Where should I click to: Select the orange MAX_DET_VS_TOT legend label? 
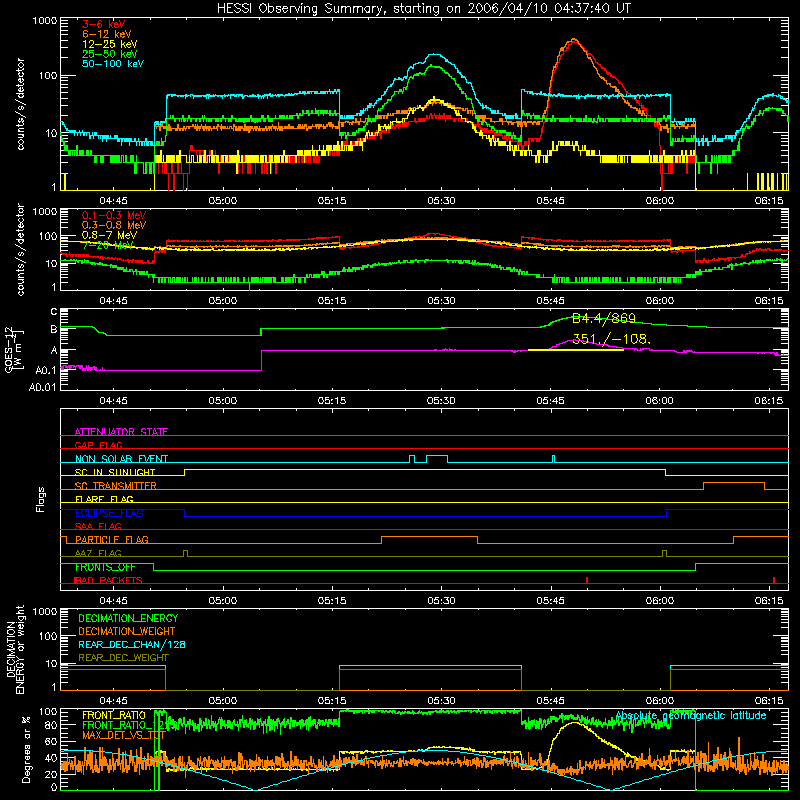tap(123, 735)
